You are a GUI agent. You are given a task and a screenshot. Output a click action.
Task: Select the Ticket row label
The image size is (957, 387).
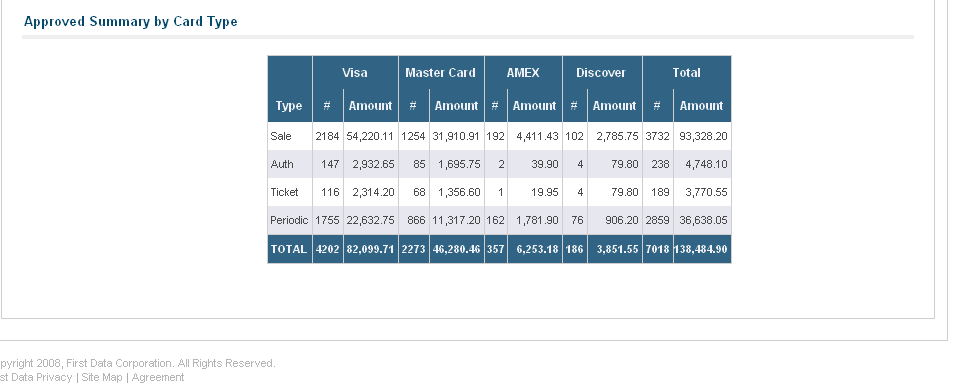tap(284, 192)
